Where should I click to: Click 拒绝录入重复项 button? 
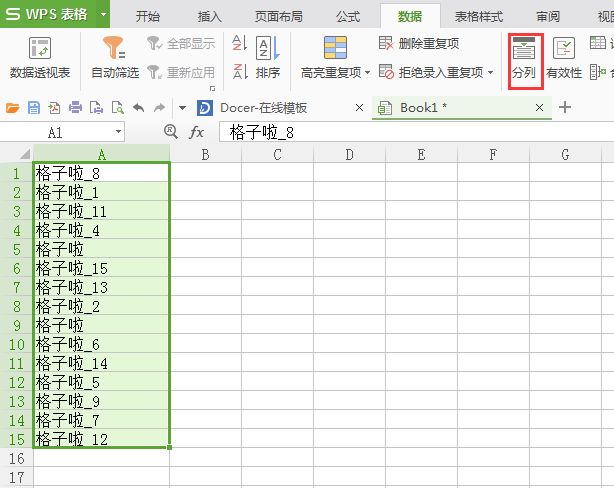click(431, 72)
